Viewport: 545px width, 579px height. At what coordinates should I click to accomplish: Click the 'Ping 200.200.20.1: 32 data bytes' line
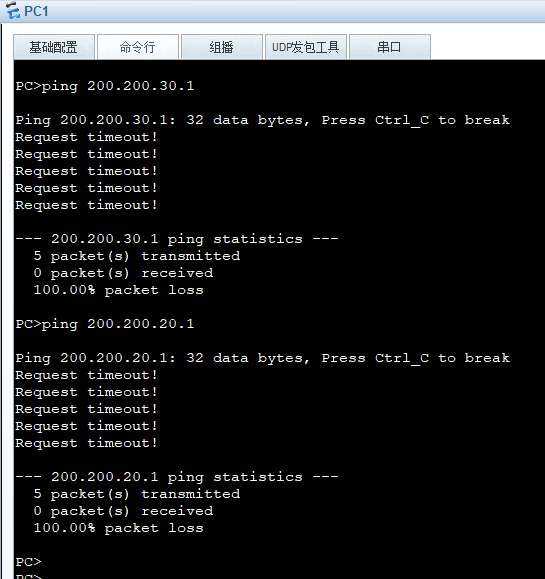coord(263,359)
